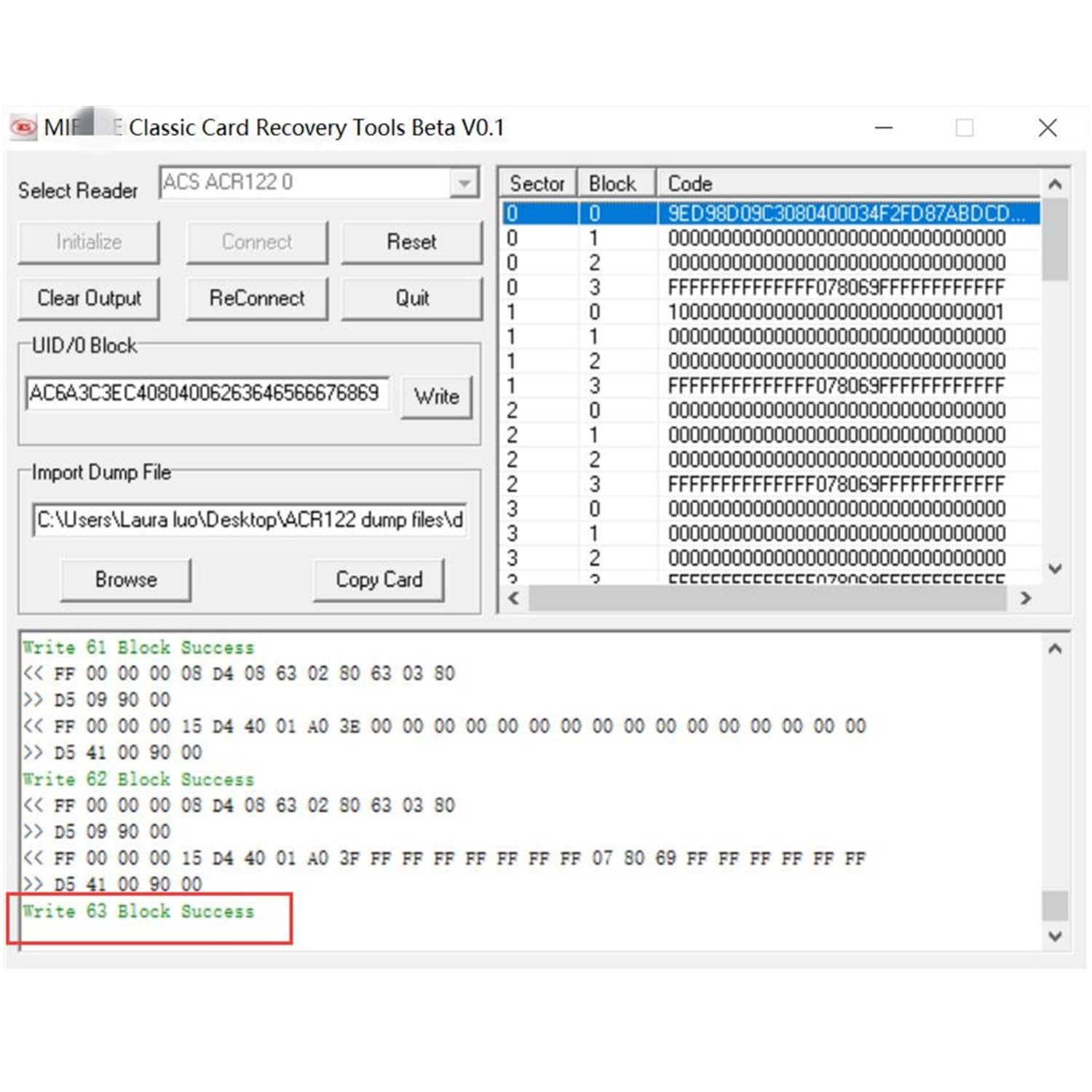The width and height of the screenshot is (1092, 1092).
Task: Click the Reset button
Action: (x=411, y=242)
